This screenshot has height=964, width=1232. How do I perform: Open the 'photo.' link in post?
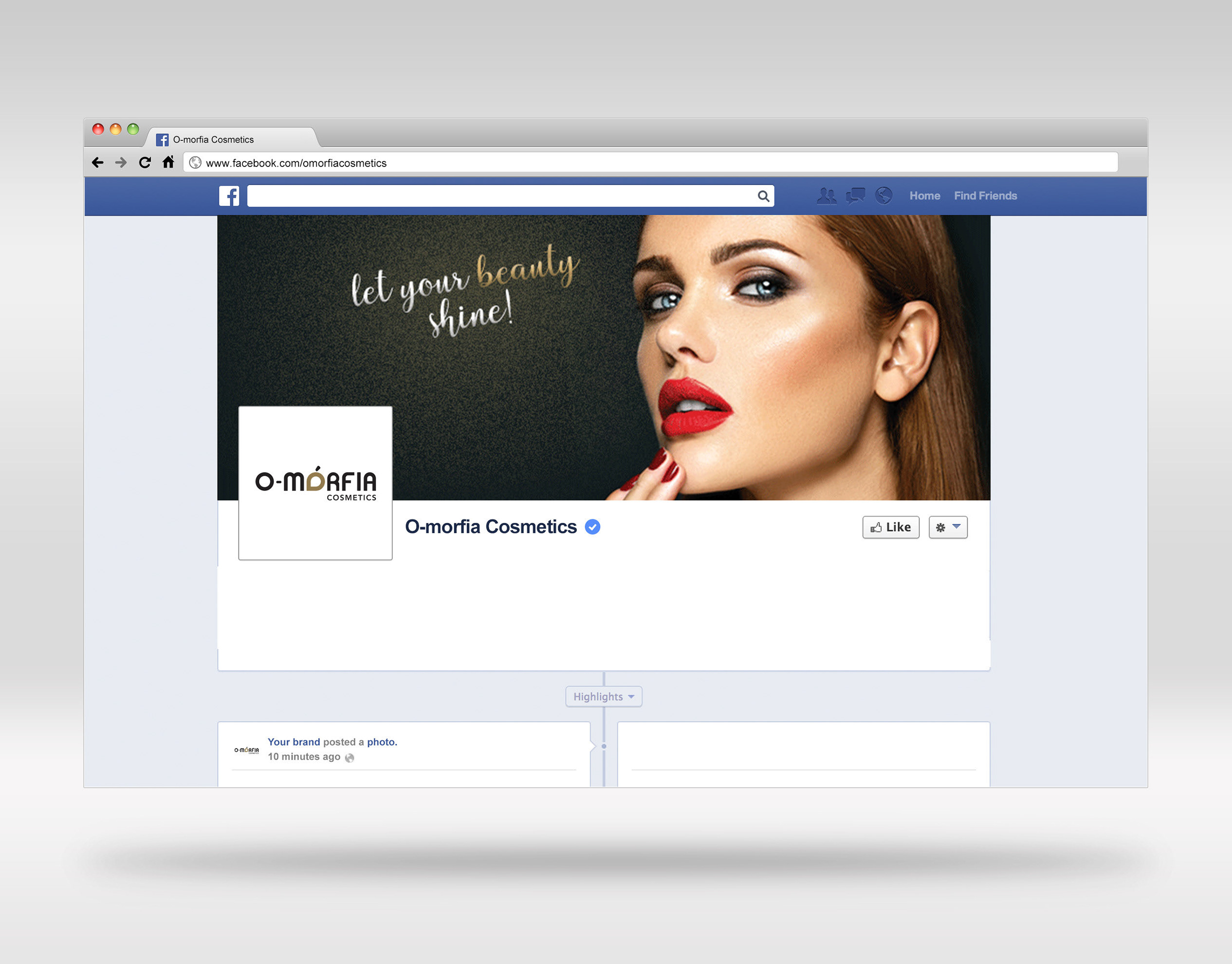point(382,742)
